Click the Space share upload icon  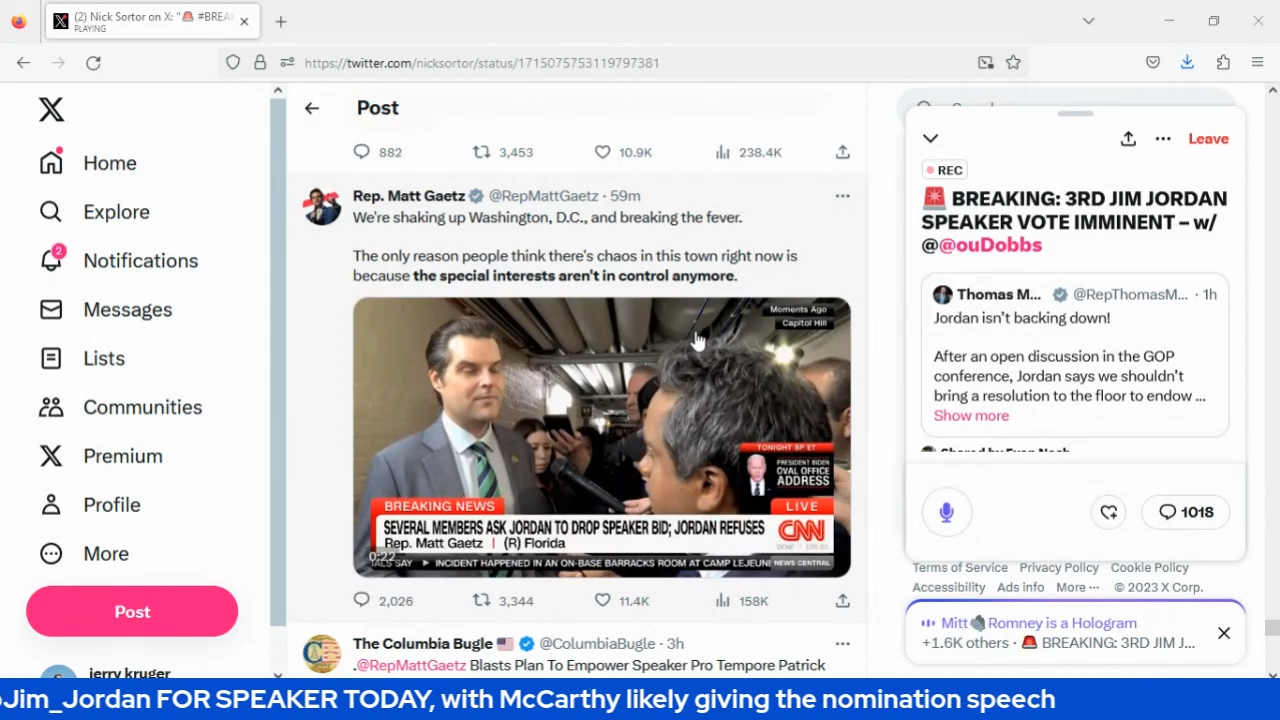1128,139
